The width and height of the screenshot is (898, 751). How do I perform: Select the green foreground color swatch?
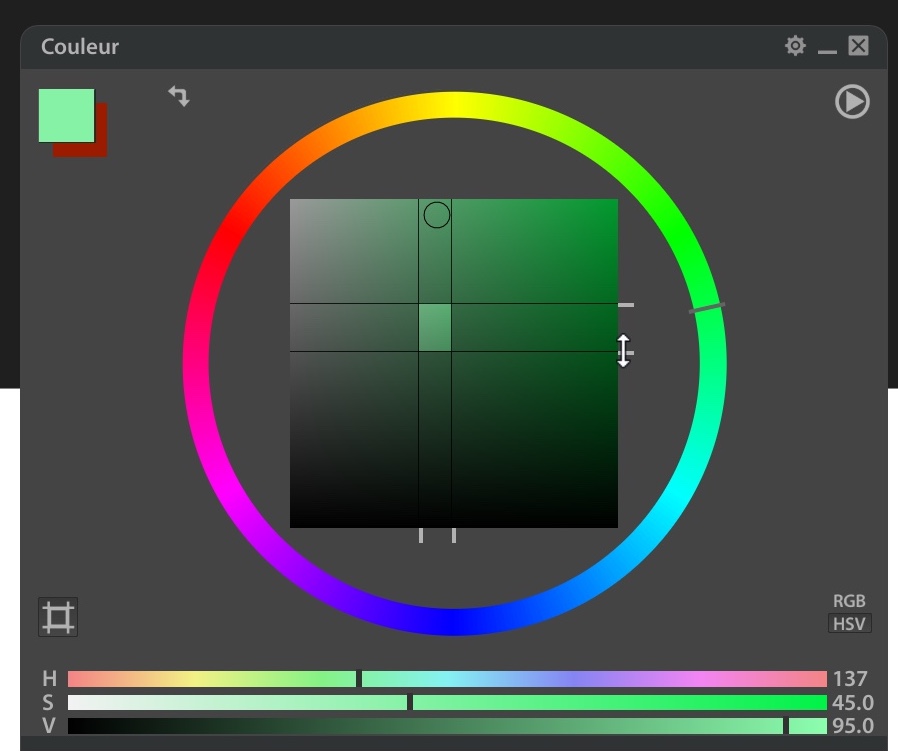[65, 113]
